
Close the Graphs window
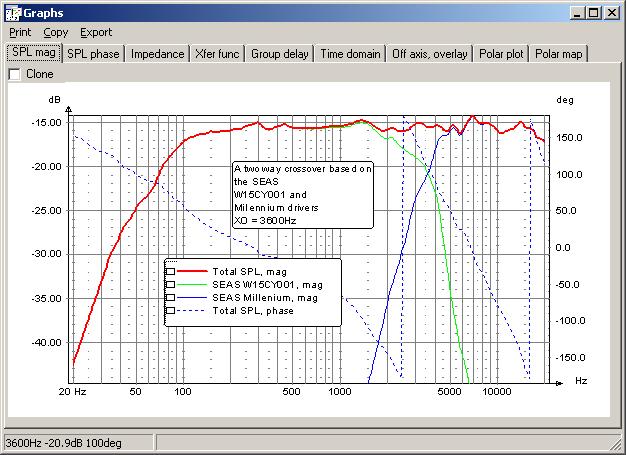point(612,13)
